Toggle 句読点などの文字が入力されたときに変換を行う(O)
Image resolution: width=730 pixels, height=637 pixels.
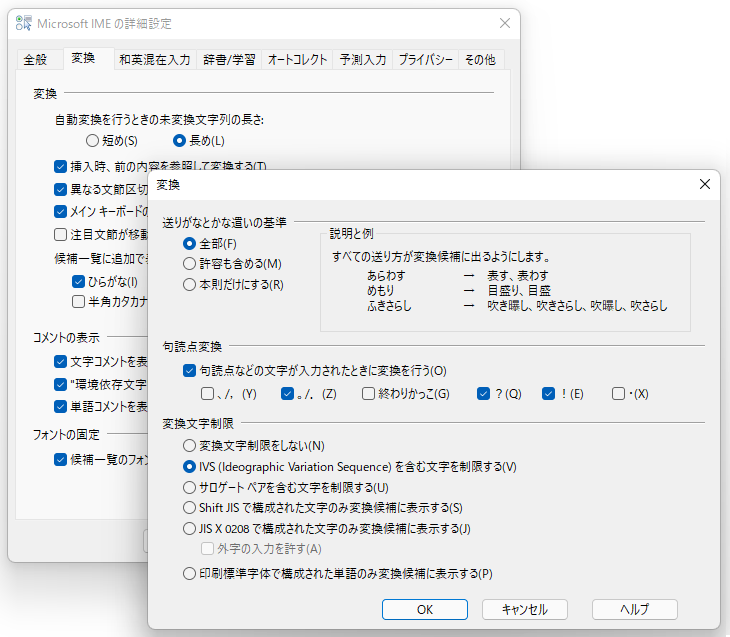[189, 371]
